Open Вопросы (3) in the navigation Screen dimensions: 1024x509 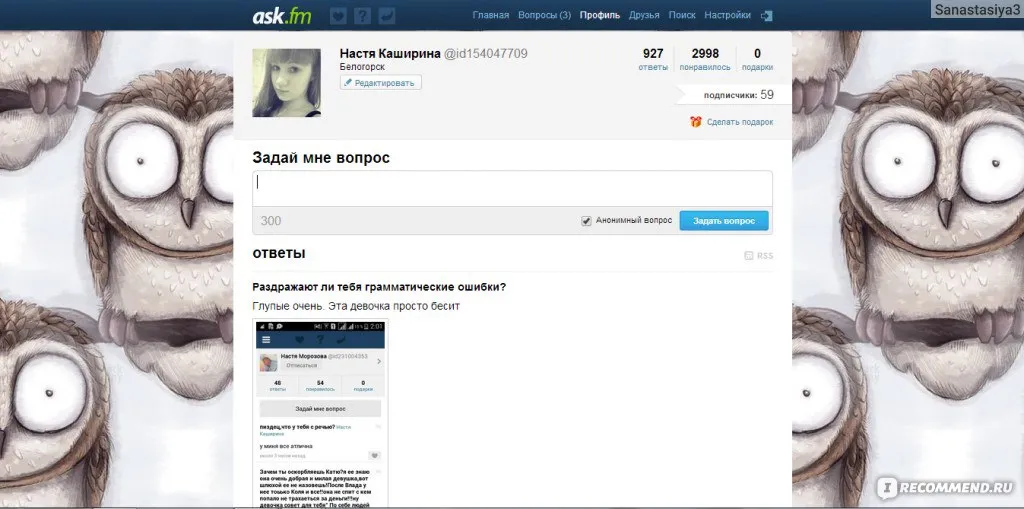point(544,15)
